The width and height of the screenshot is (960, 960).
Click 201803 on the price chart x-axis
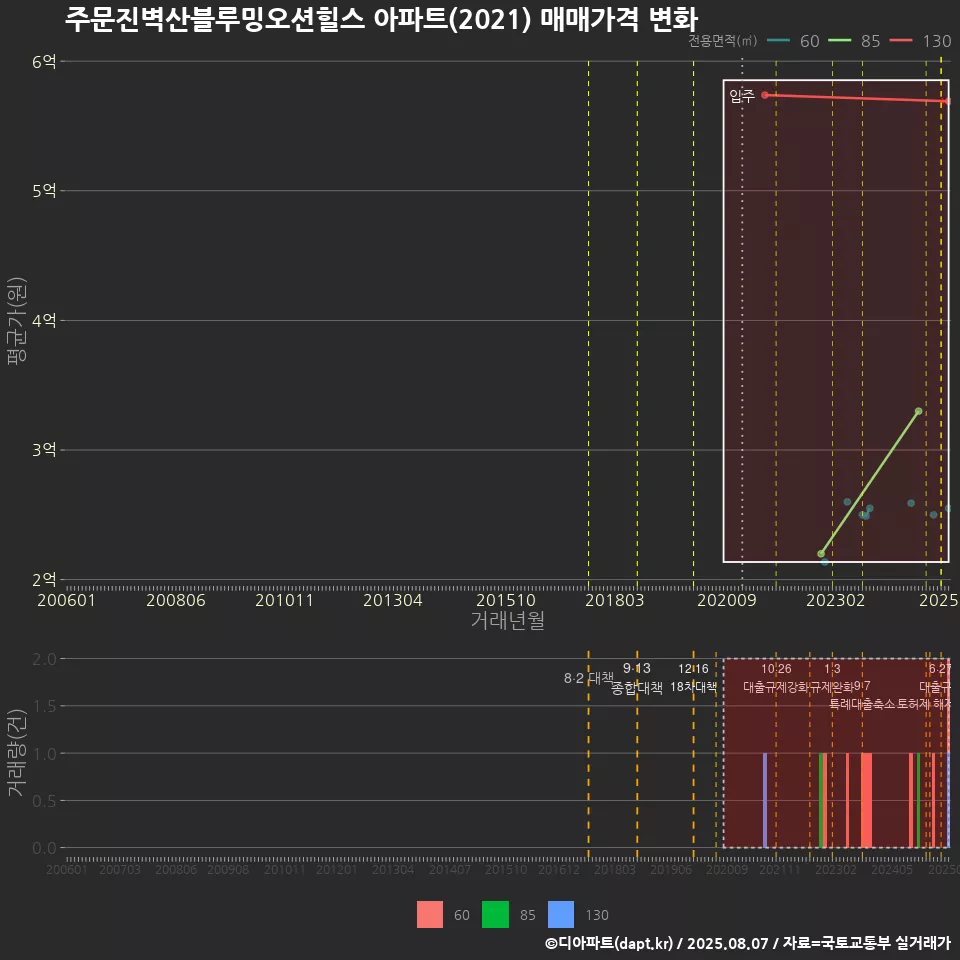click(615, 600)
